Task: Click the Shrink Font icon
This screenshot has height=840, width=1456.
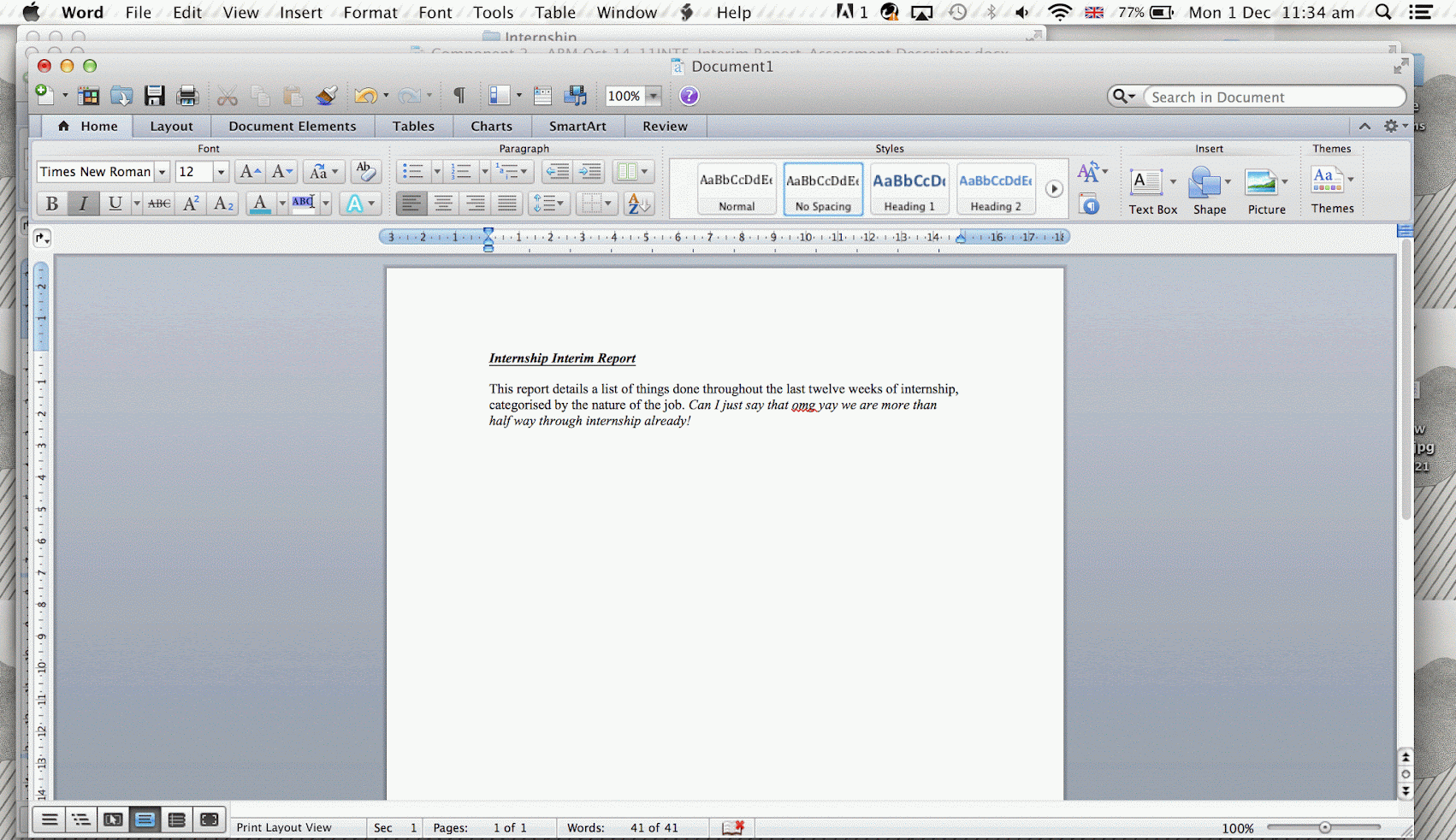Action: point(281,172)
